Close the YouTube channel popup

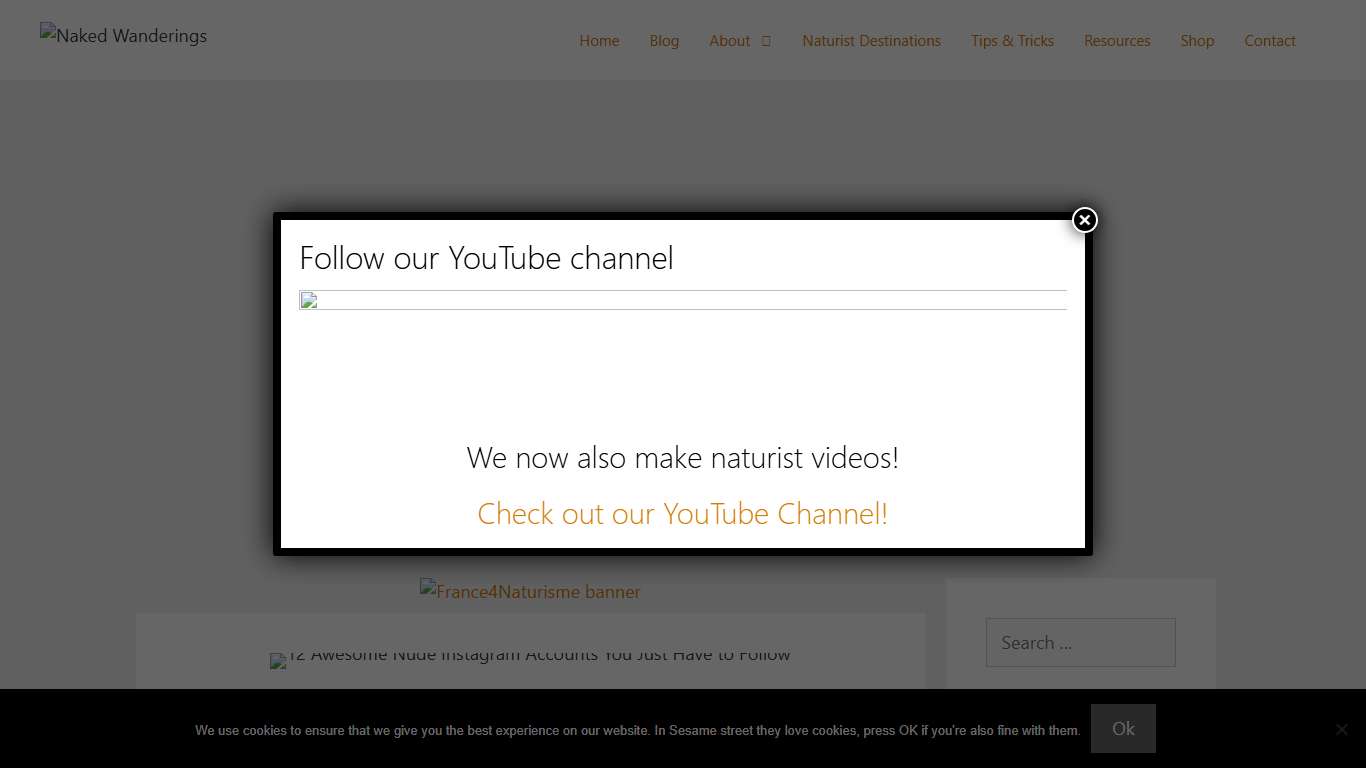1085,220
